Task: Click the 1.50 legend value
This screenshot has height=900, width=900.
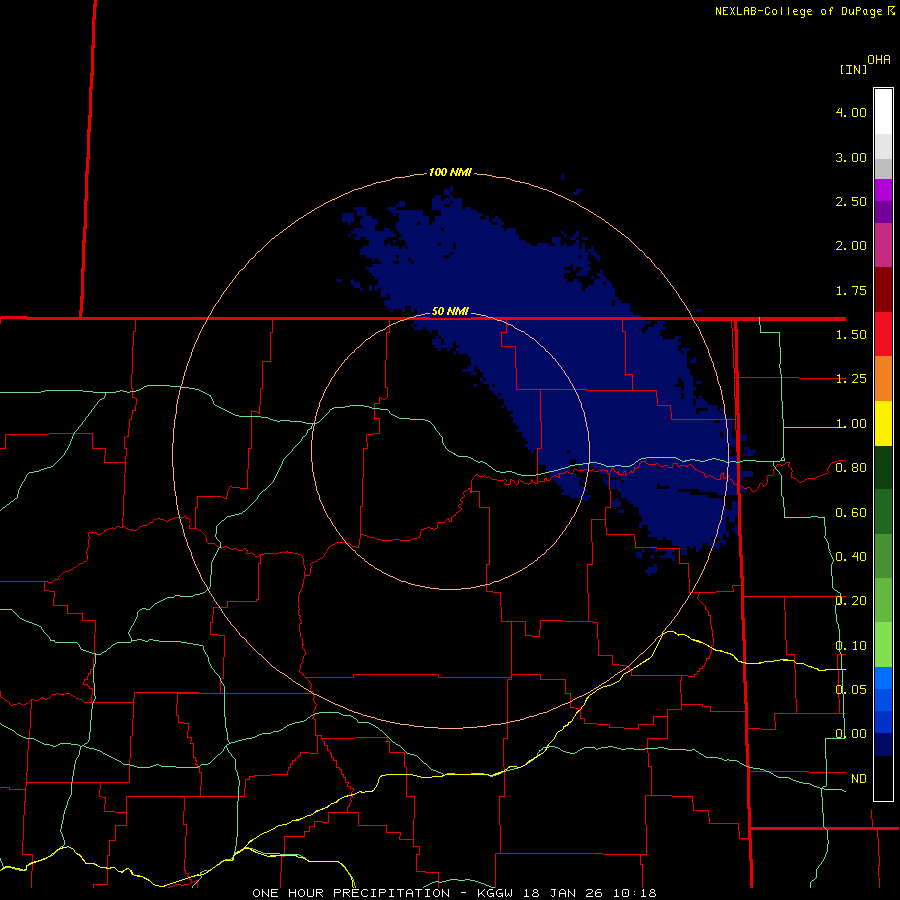Action: click(x=851, y=335)
